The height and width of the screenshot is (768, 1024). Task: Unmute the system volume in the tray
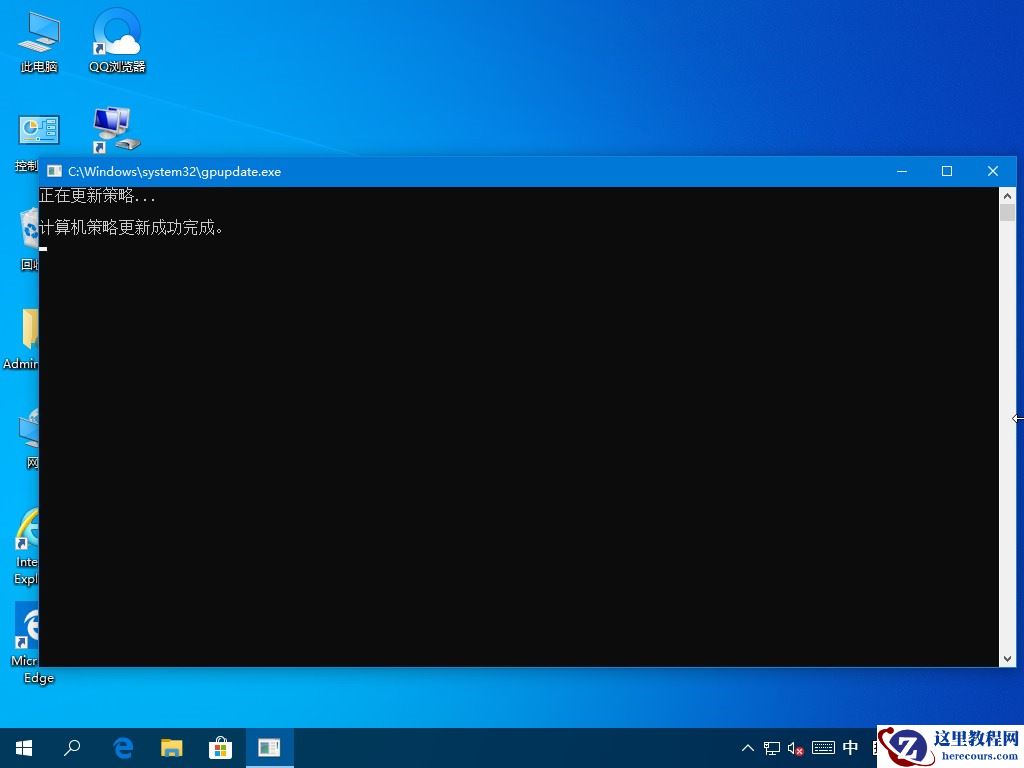click(794, 747)
